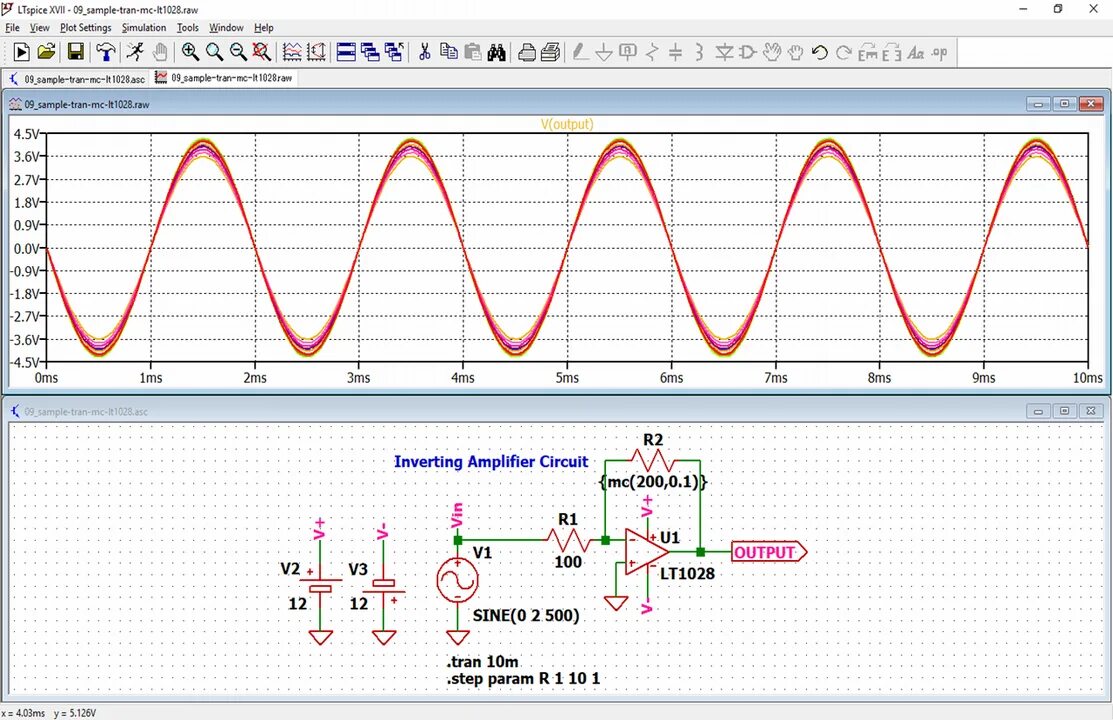Open Control Panel hammer icon
1113x720 pixels.
click(106, 52)
